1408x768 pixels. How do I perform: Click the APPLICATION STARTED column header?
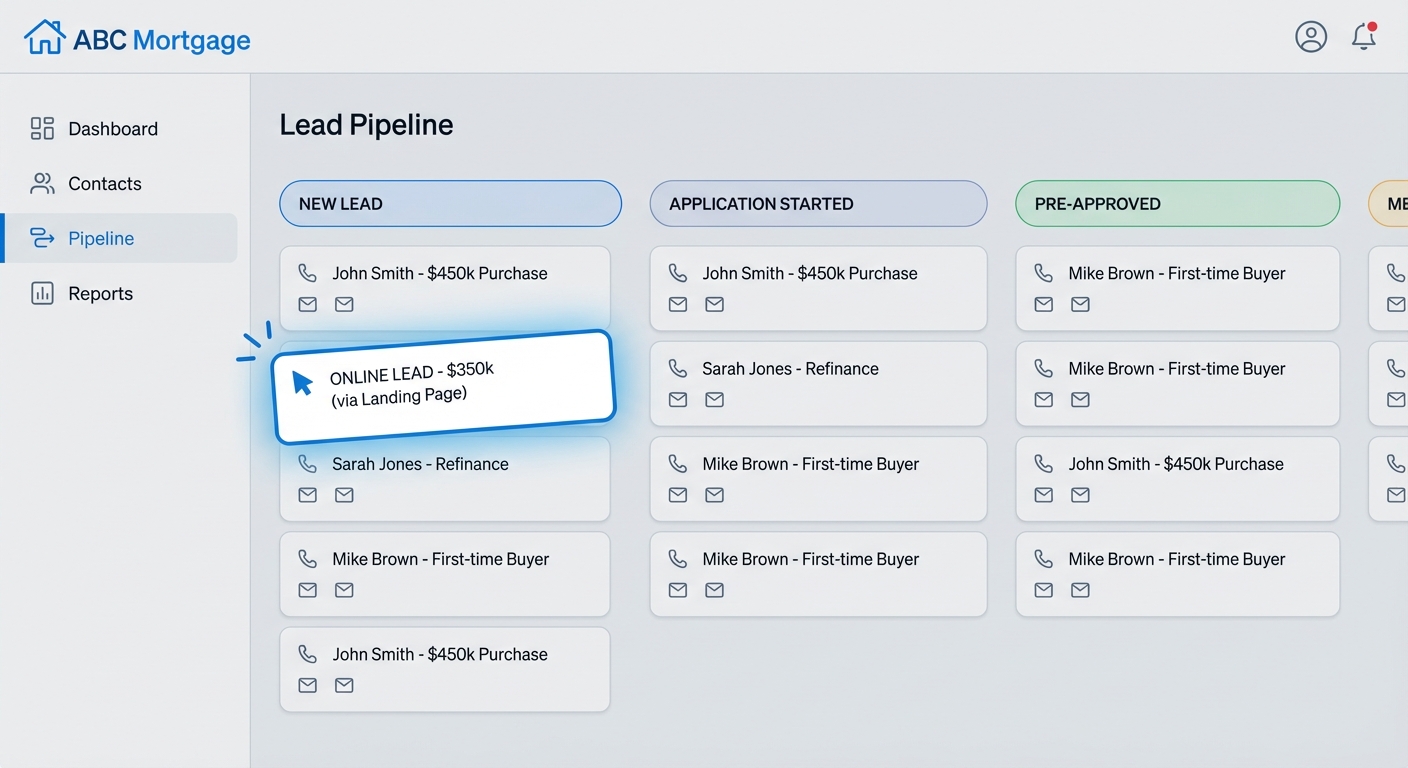click(818, 203)
